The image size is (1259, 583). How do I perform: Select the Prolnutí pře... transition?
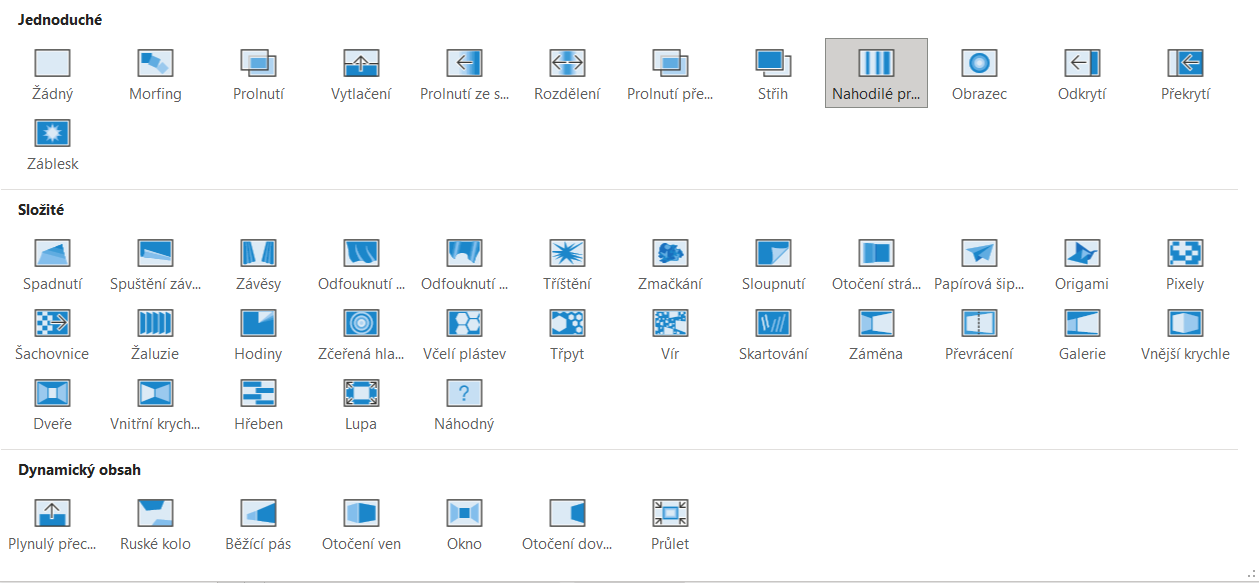(x=670, y=73)
